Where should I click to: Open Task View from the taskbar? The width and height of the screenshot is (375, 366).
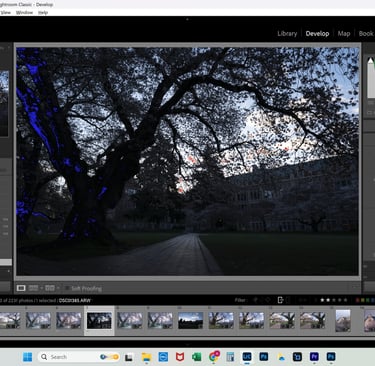pos(129,357)
